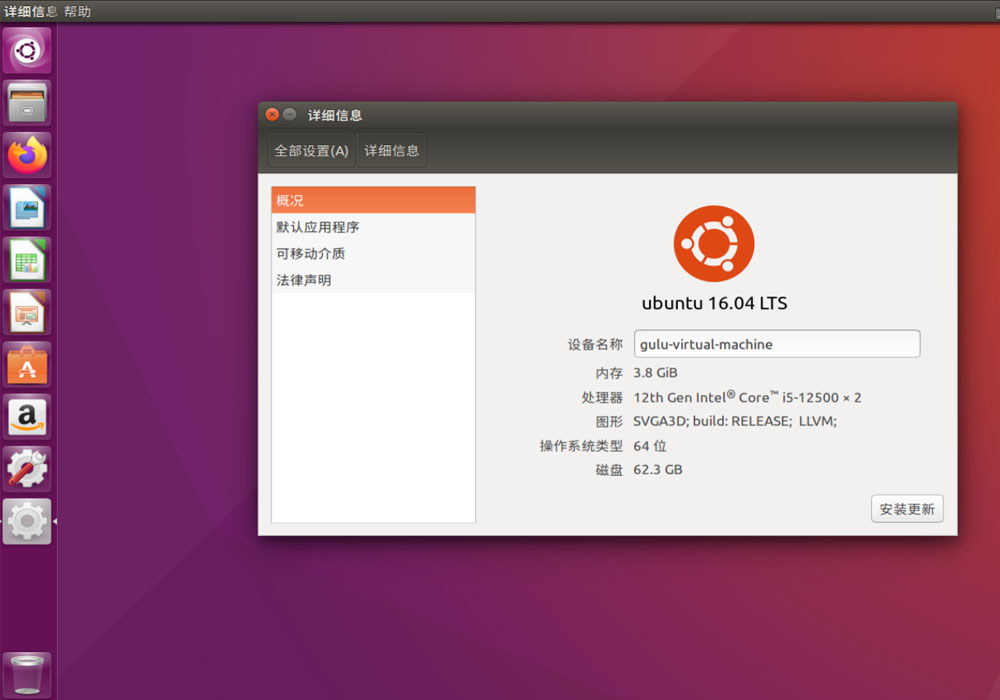Open LibreOffice Calc spreadsheet icon
This screenshot has height=700, width=1000.
(27, 259)
